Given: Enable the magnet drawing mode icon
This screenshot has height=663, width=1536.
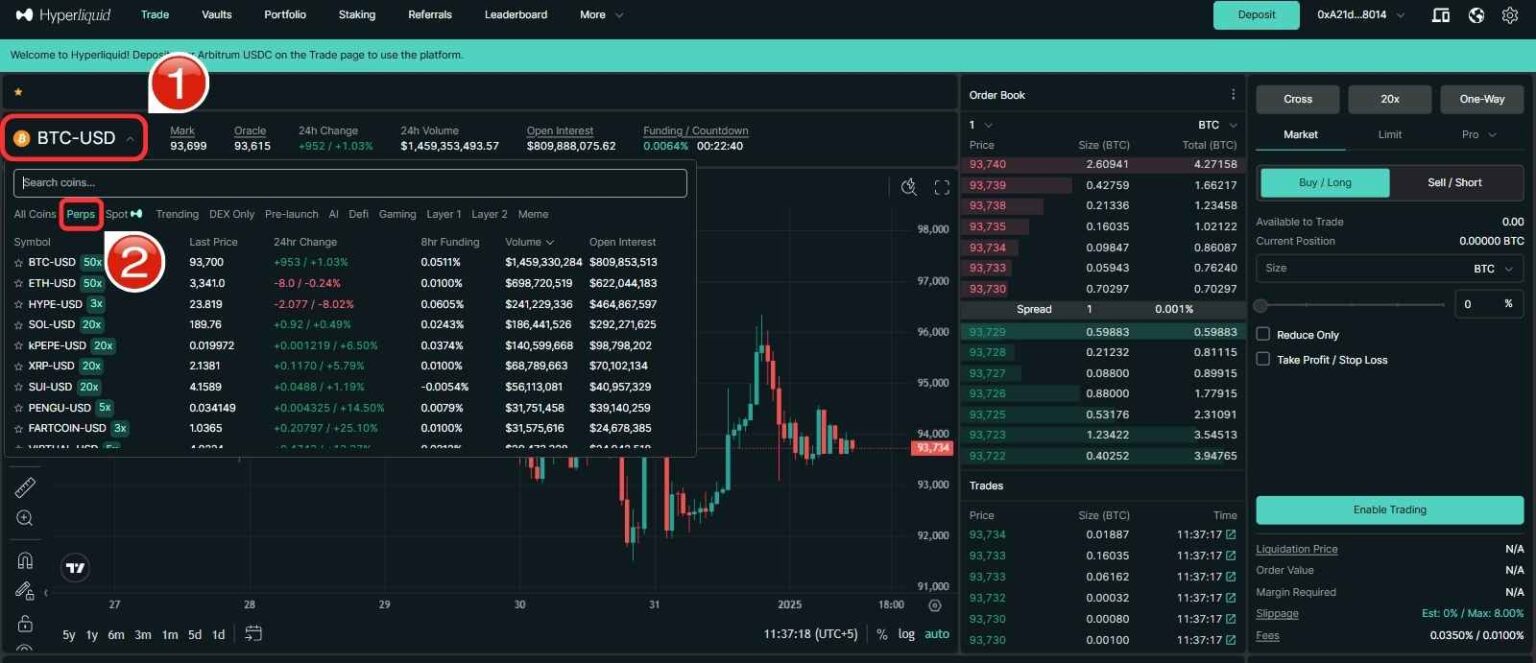Looking at the screenshot, I should pyautogui.click(x=25, y=558).
